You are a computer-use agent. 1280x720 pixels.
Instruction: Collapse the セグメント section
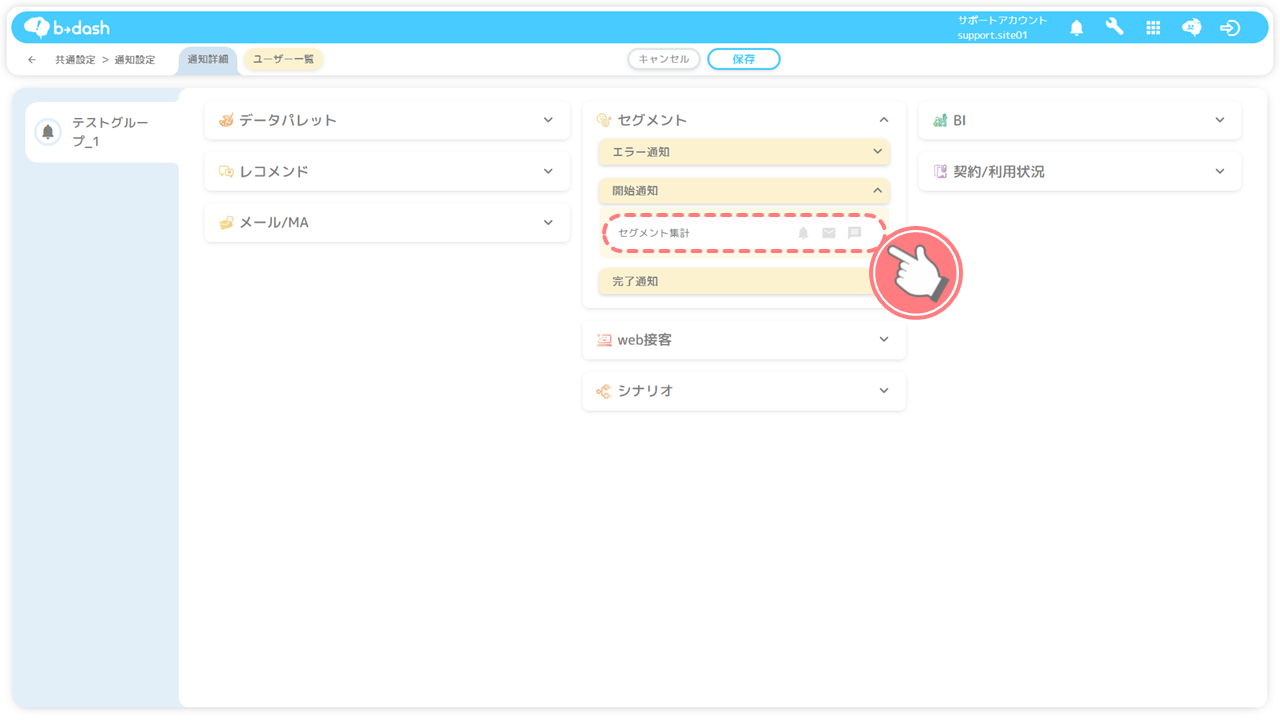point(884,120)
